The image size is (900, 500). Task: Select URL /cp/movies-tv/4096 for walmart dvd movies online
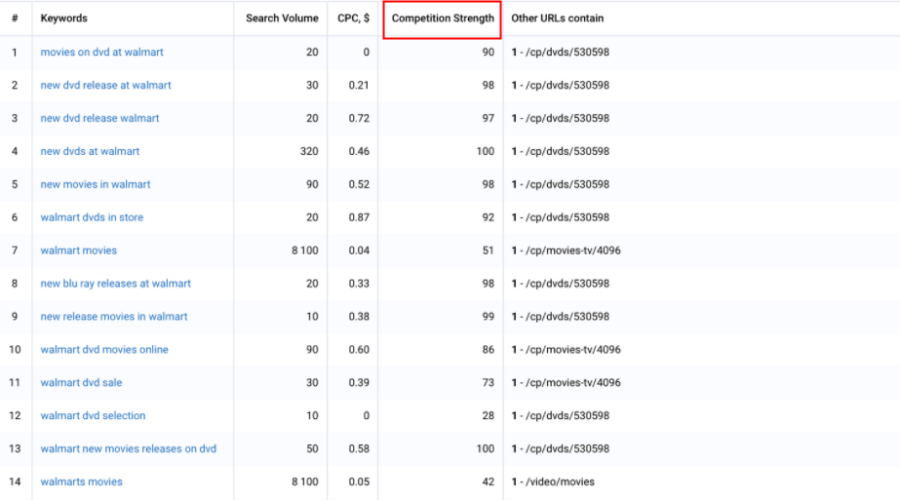tap(566, 350)
